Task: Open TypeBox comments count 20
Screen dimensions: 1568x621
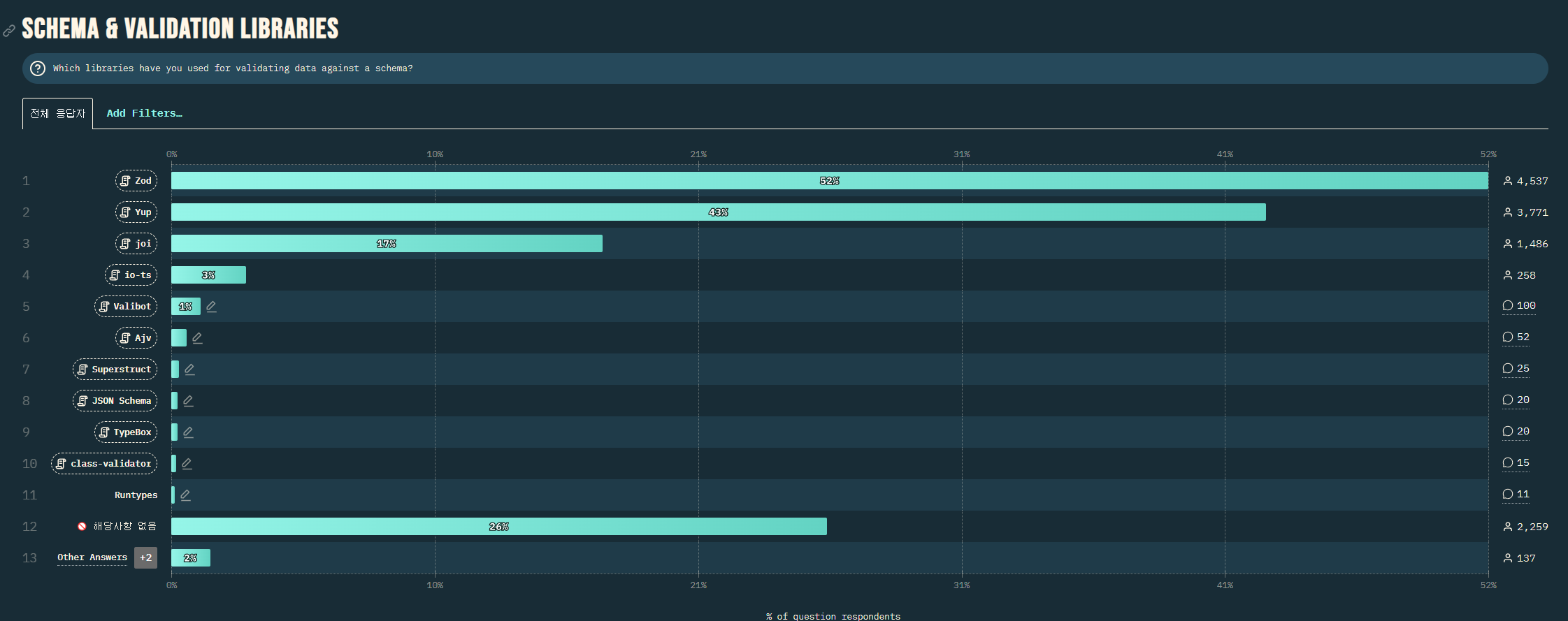Action: coord(1516,432)
